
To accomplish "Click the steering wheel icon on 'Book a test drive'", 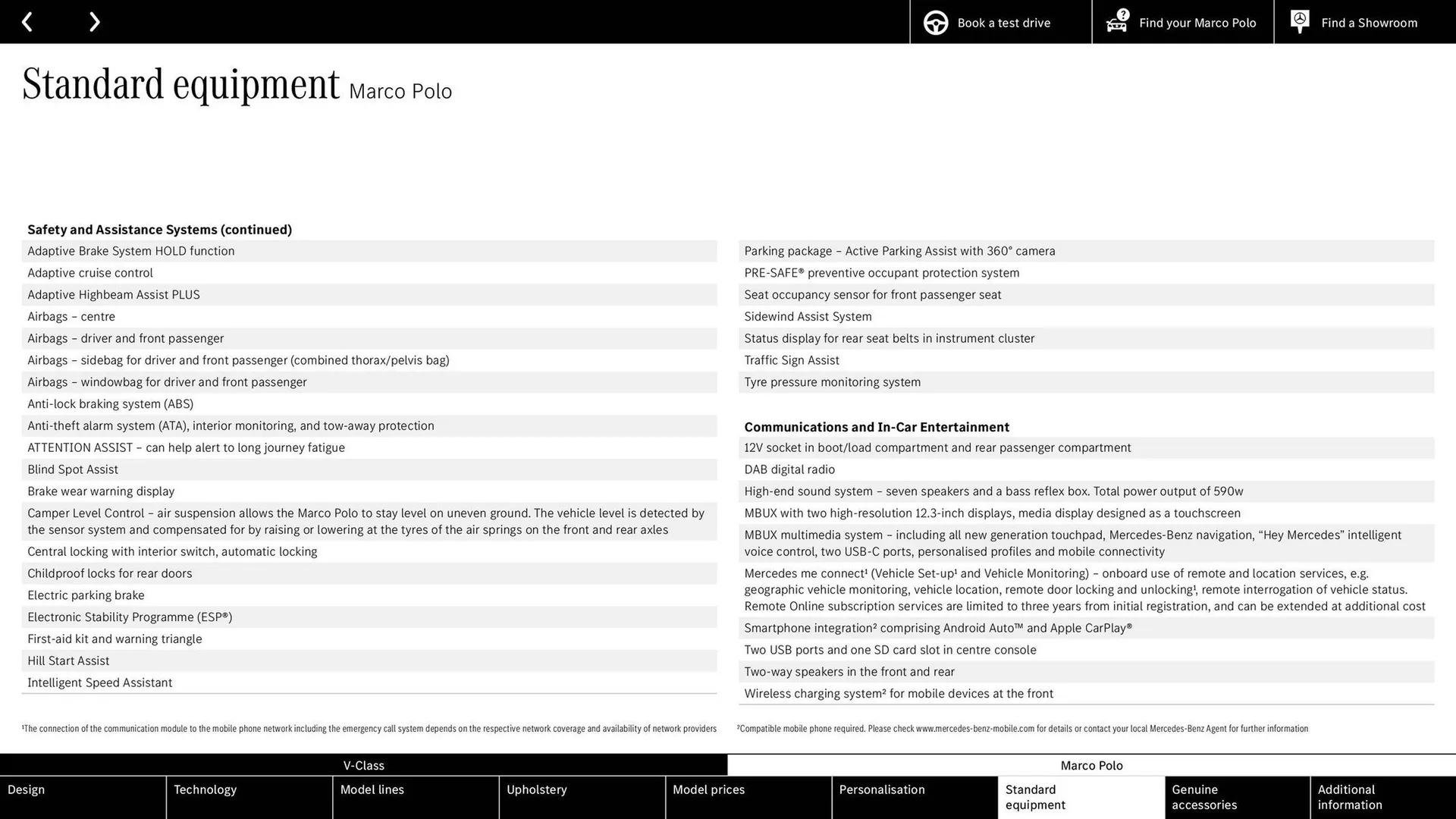I will click(x=935, y=22).
